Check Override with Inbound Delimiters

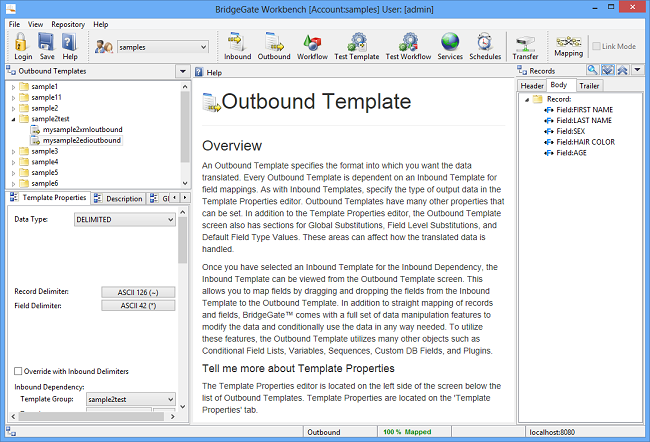[x=18, y=371]
